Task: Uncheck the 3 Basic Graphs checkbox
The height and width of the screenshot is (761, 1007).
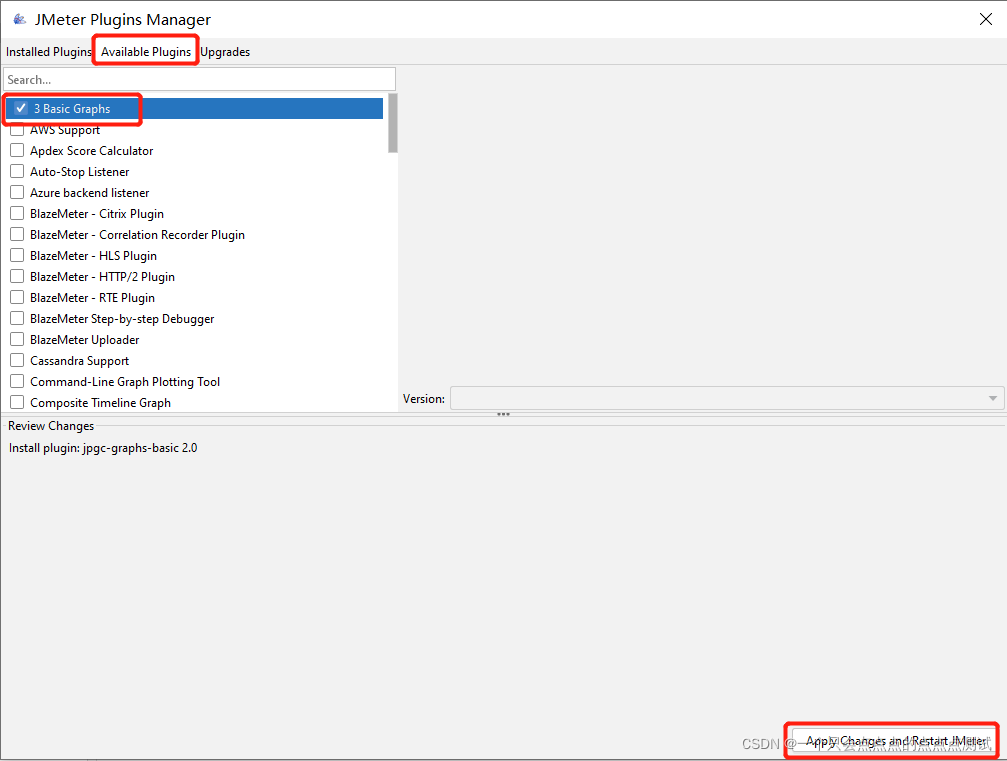Action: click(x=21, y=108)
